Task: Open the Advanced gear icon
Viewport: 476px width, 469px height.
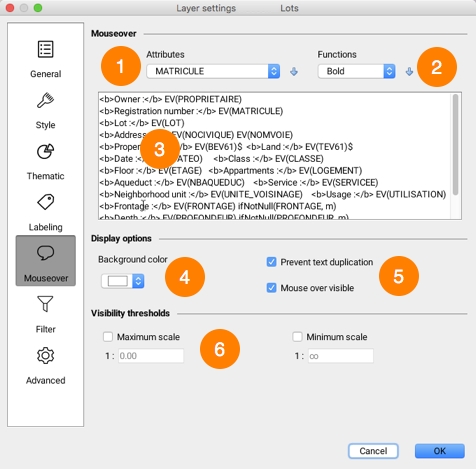Action: pos(45,355)
